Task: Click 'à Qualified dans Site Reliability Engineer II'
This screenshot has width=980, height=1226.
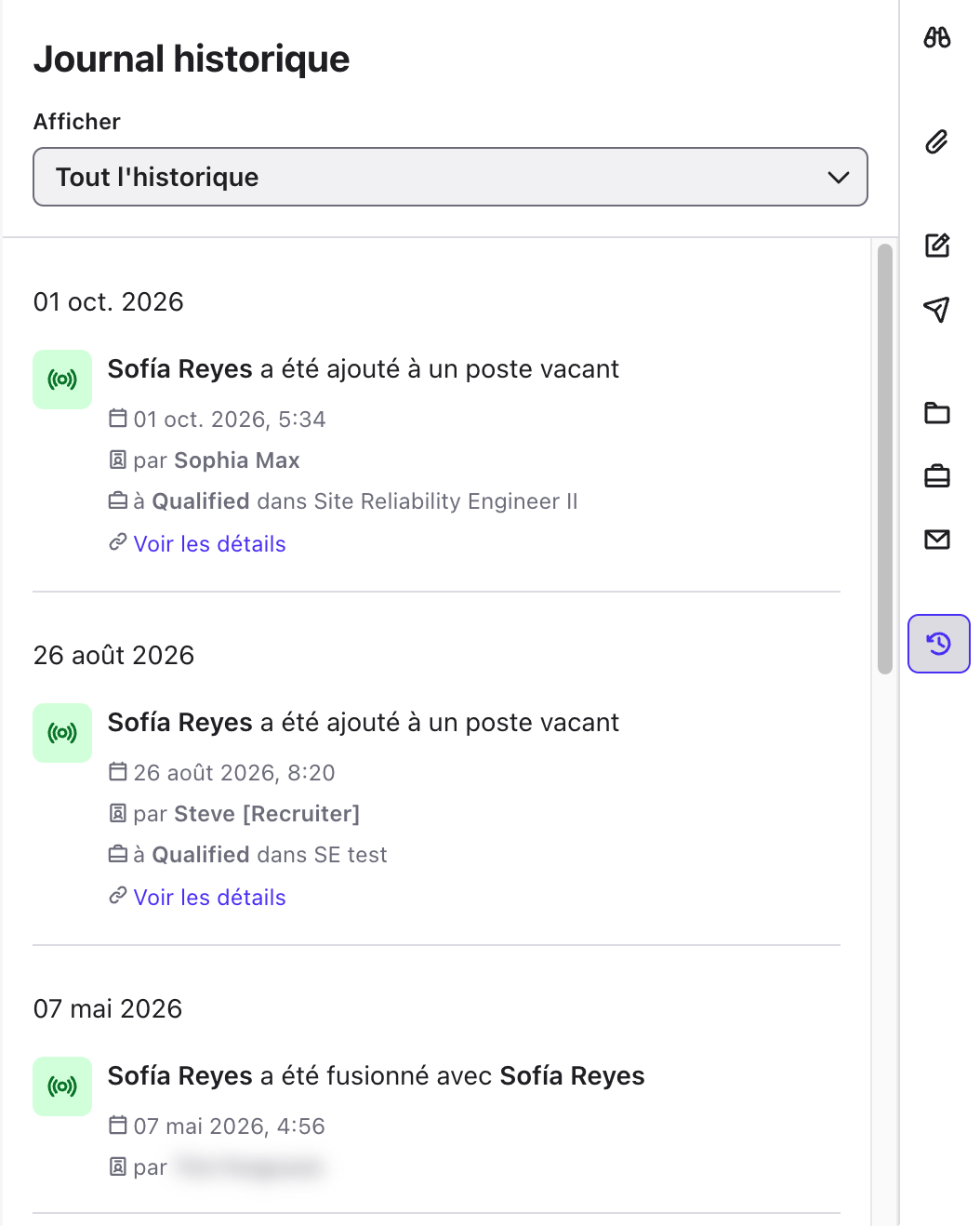Action: [x=355, y=502]
